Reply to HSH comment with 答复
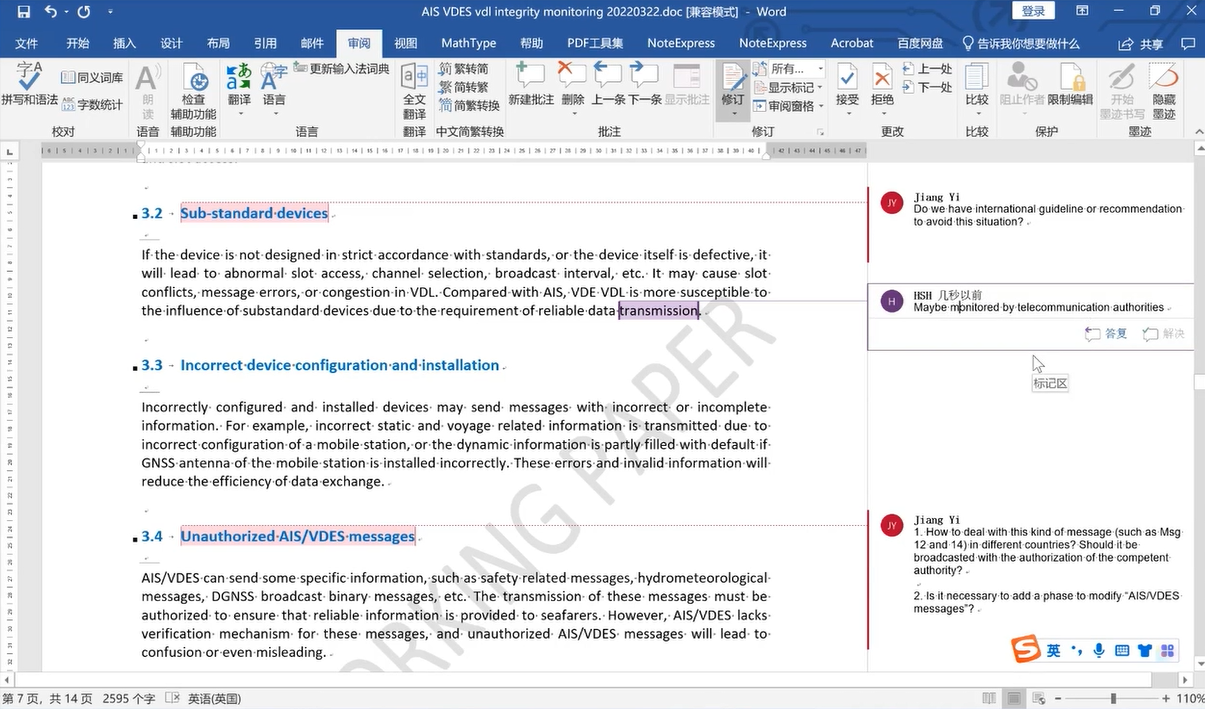 click(x=1107, y=334)
